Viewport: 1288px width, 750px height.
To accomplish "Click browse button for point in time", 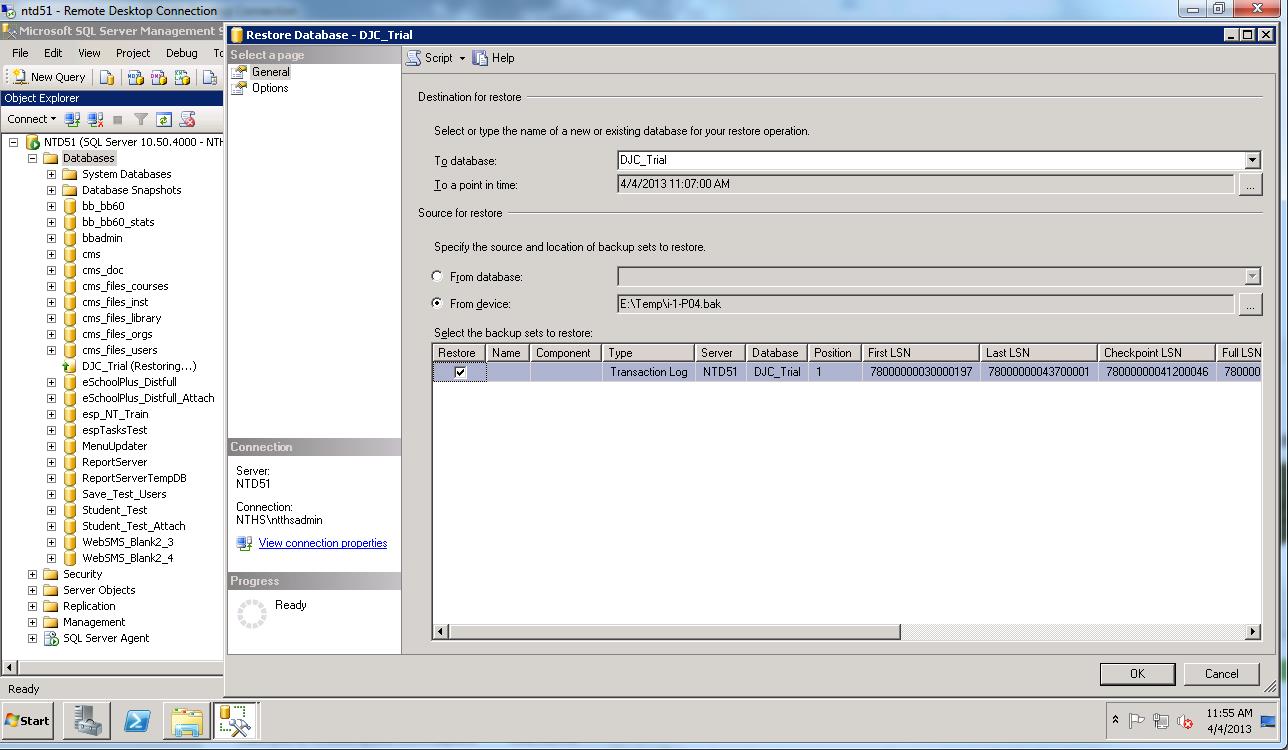I will tap(1250, 185).
